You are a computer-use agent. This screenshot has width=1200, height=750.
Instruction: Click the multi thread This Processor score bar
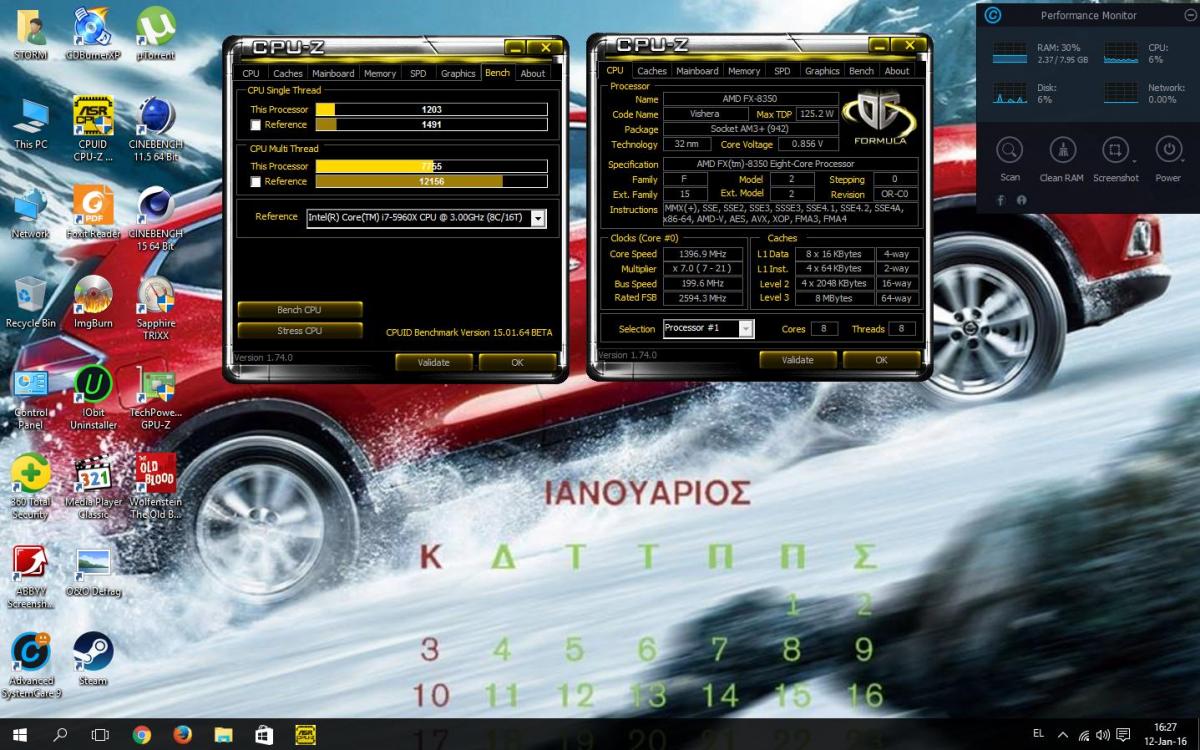432,166
